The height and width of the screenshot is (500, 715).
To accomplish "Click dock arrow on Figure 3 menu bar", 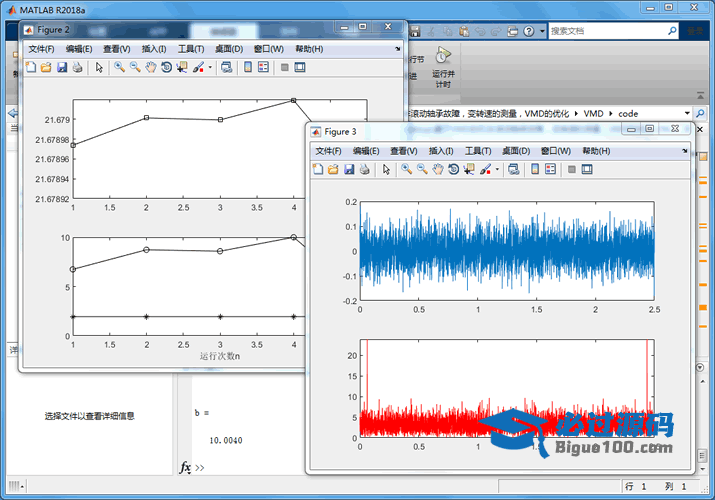I will 684,150.
